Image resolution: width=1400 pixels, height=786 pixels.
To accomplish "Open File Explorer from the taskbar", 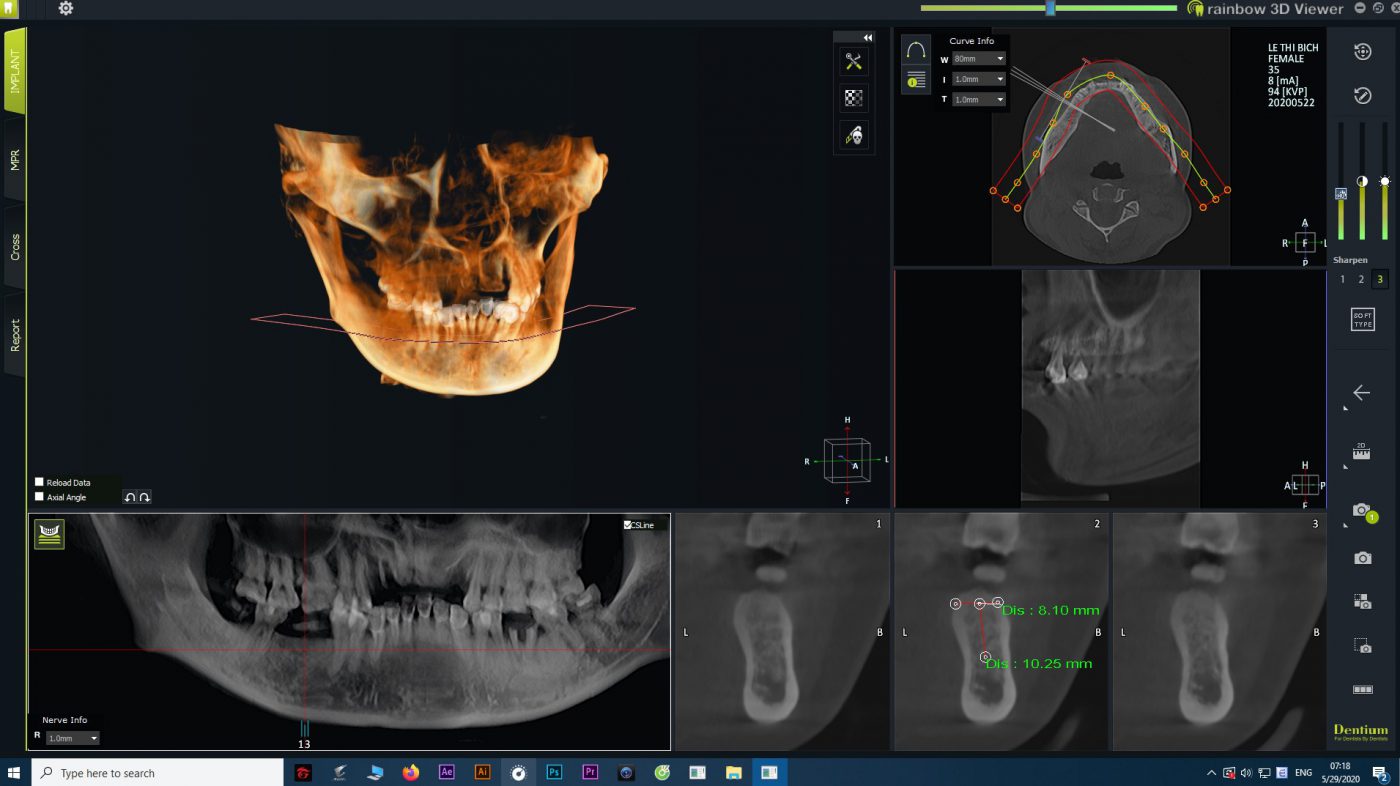I will pyautogui.click(x=733, y=772).
